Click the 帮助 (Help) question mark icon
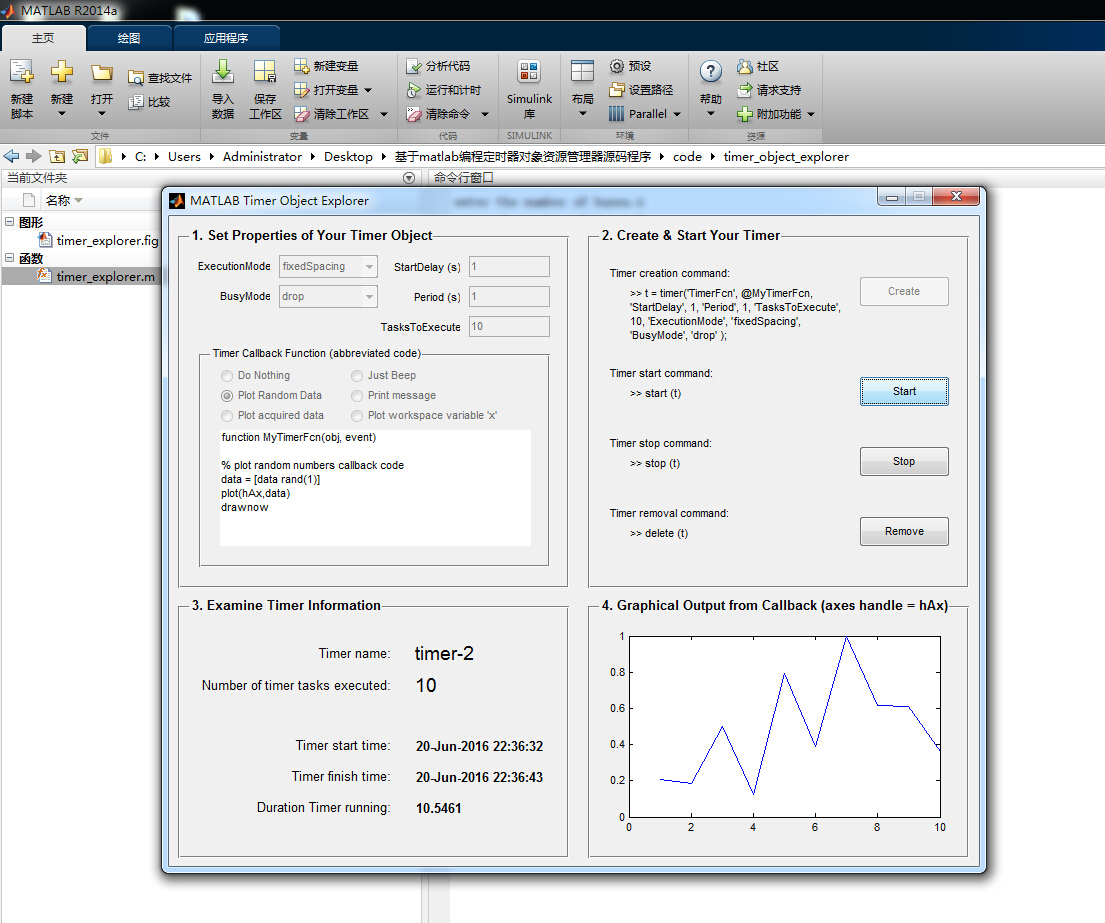 (x=710, y=72)
